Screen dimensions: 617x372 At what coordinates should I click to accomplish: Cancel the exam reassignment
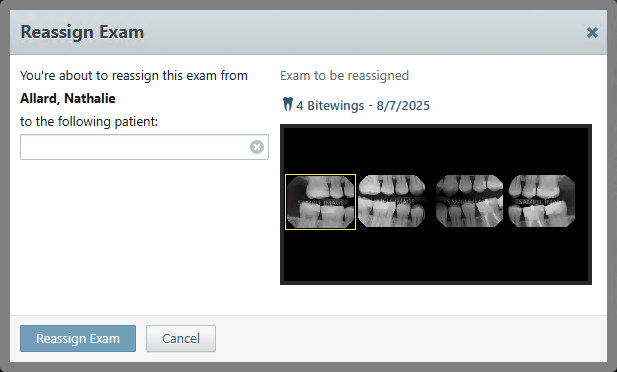181,339
